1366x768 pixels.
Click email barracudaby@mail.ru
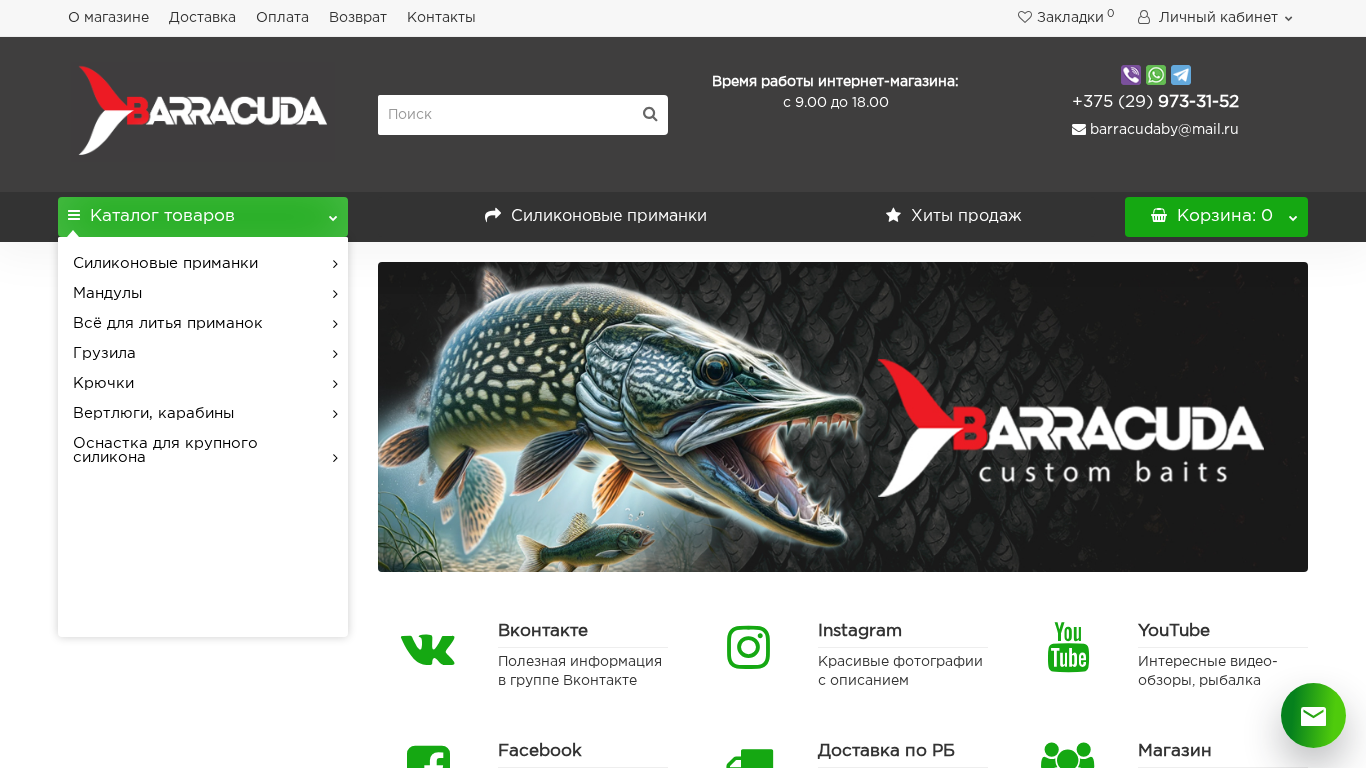click(1164, 129)
